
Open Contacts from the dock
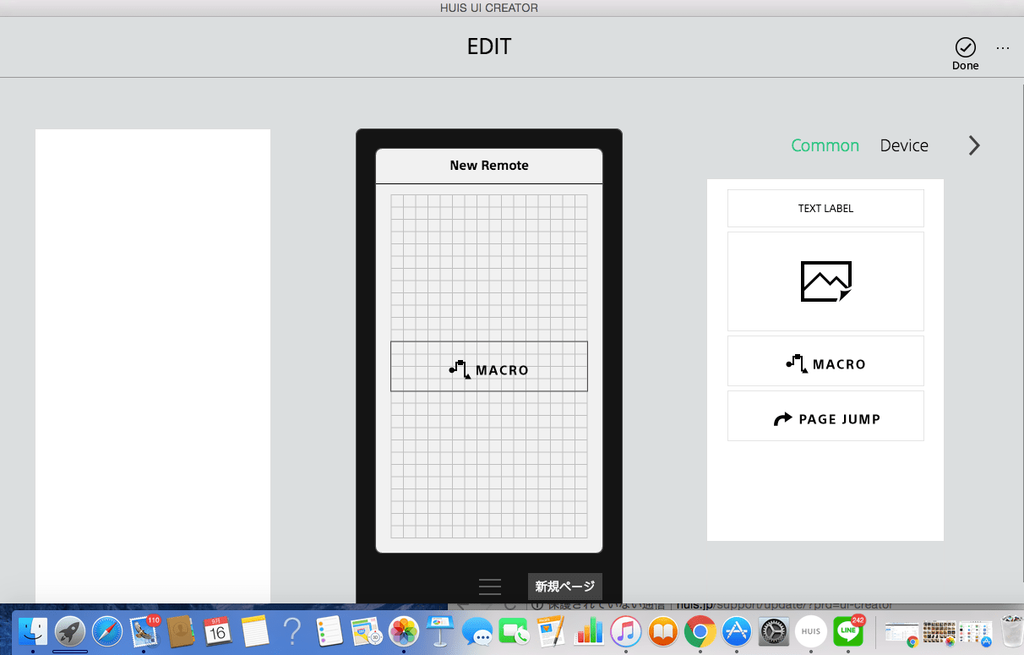[x=181, y=631]
